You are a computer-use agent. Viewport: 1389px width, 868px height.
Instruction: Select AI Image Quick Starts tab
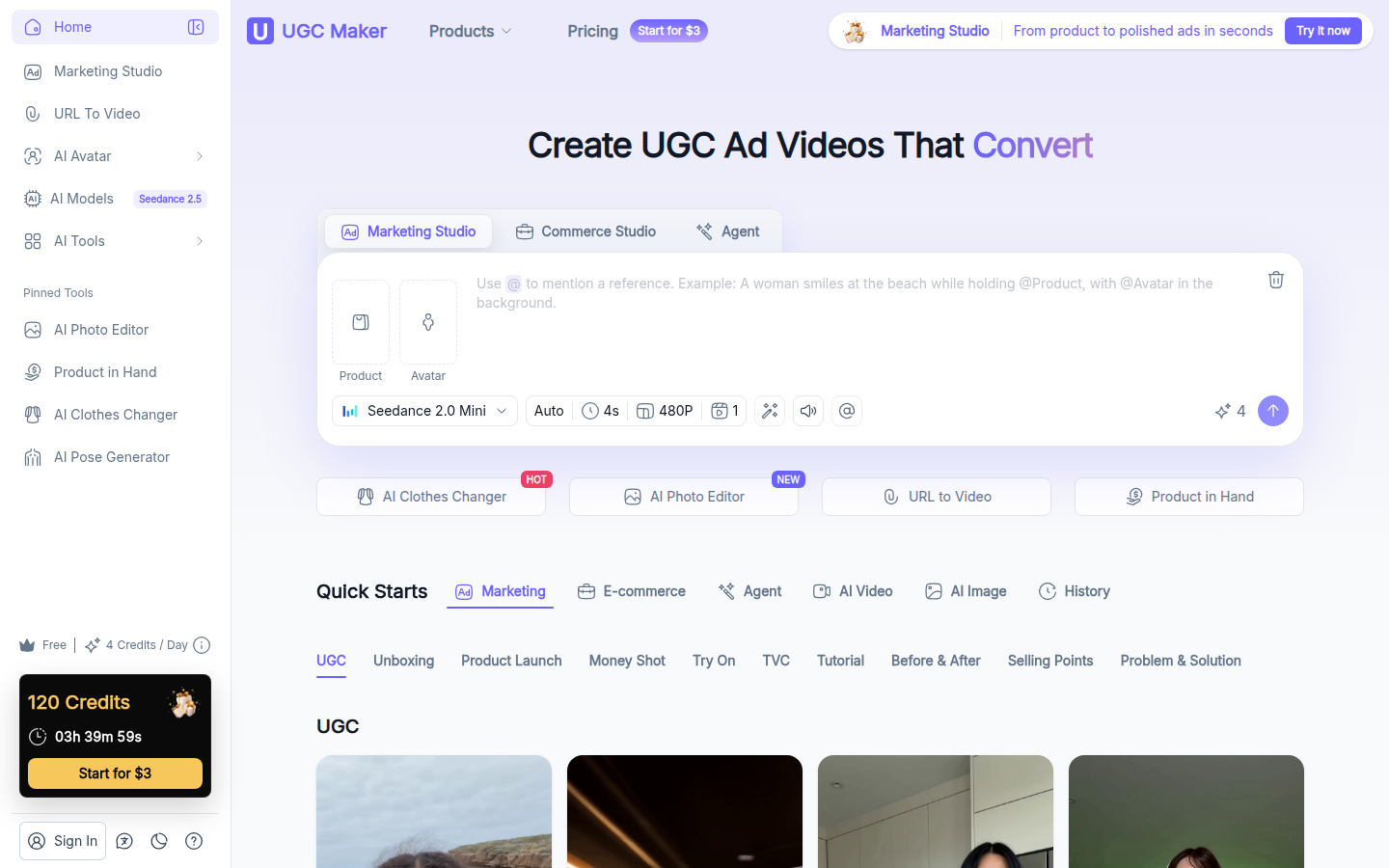pyautogui.click(x=966, y=591)
